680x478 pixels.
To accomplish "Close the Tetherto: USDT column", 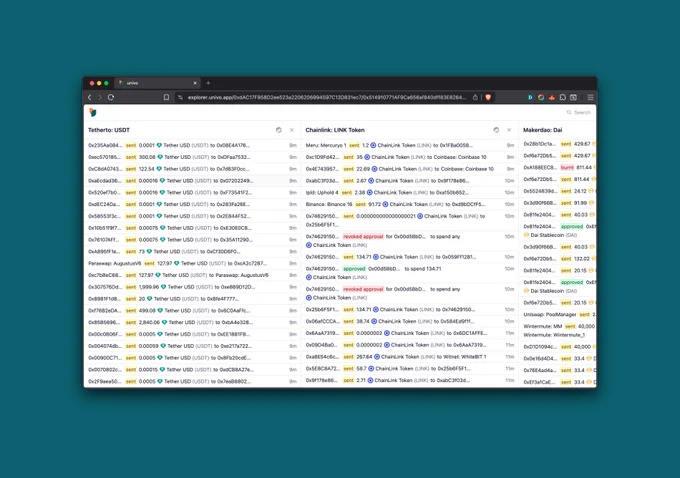I will (291, 130).
